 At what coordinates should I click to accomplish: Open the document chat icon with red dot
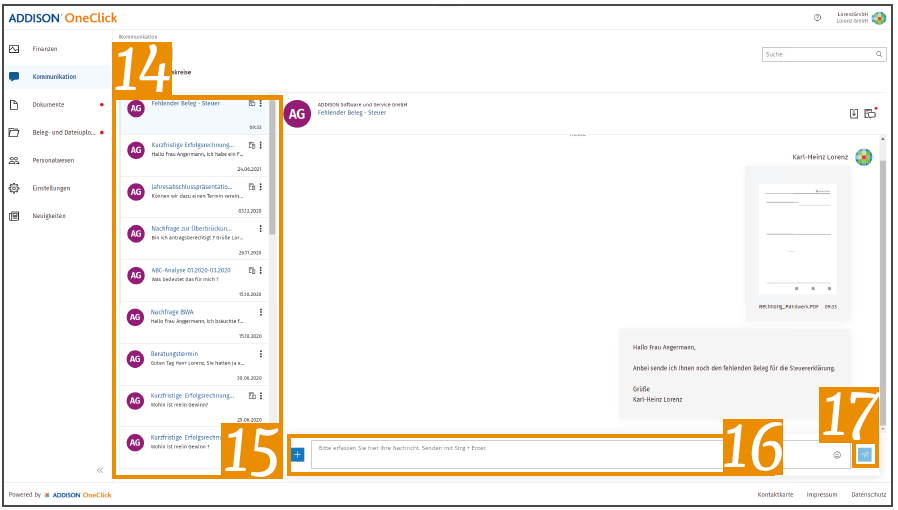(871, 113)
